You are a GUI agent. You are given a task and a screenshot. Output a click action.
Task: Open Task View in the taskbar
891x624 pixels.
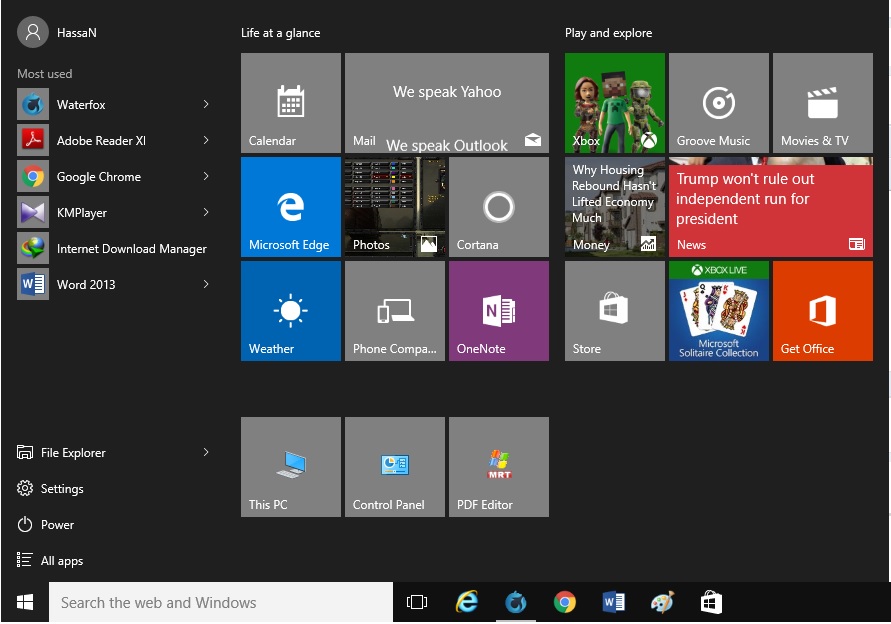pyautogui.click(x=417, y=602)
